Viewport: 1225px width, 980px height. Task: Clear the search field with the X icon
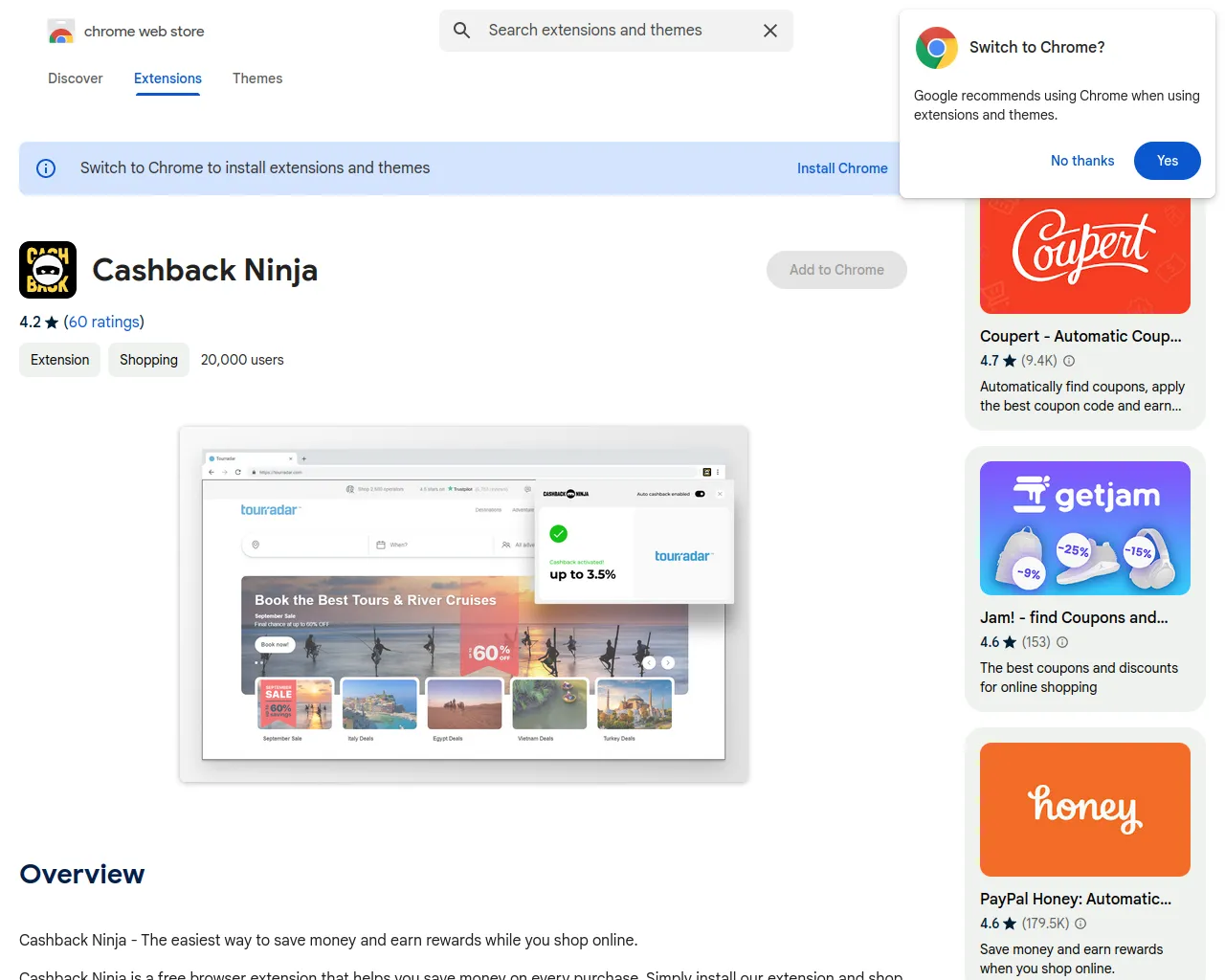(770, 31)
